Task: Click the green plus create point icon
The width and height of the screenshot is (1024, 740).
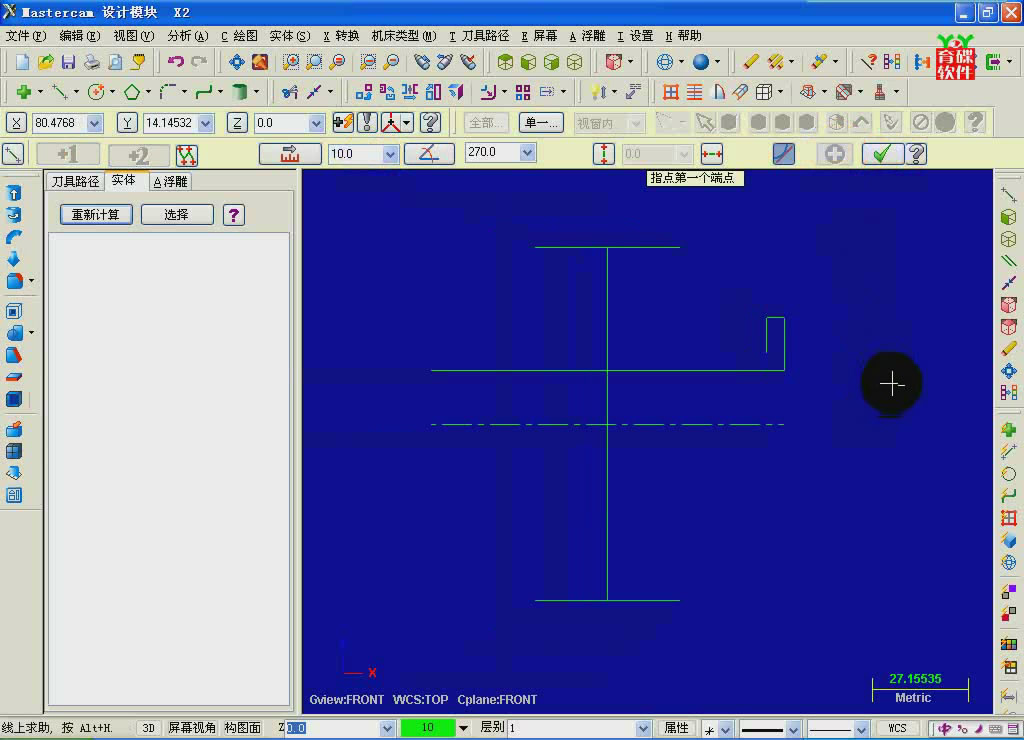Action: [x=24, y=92]
